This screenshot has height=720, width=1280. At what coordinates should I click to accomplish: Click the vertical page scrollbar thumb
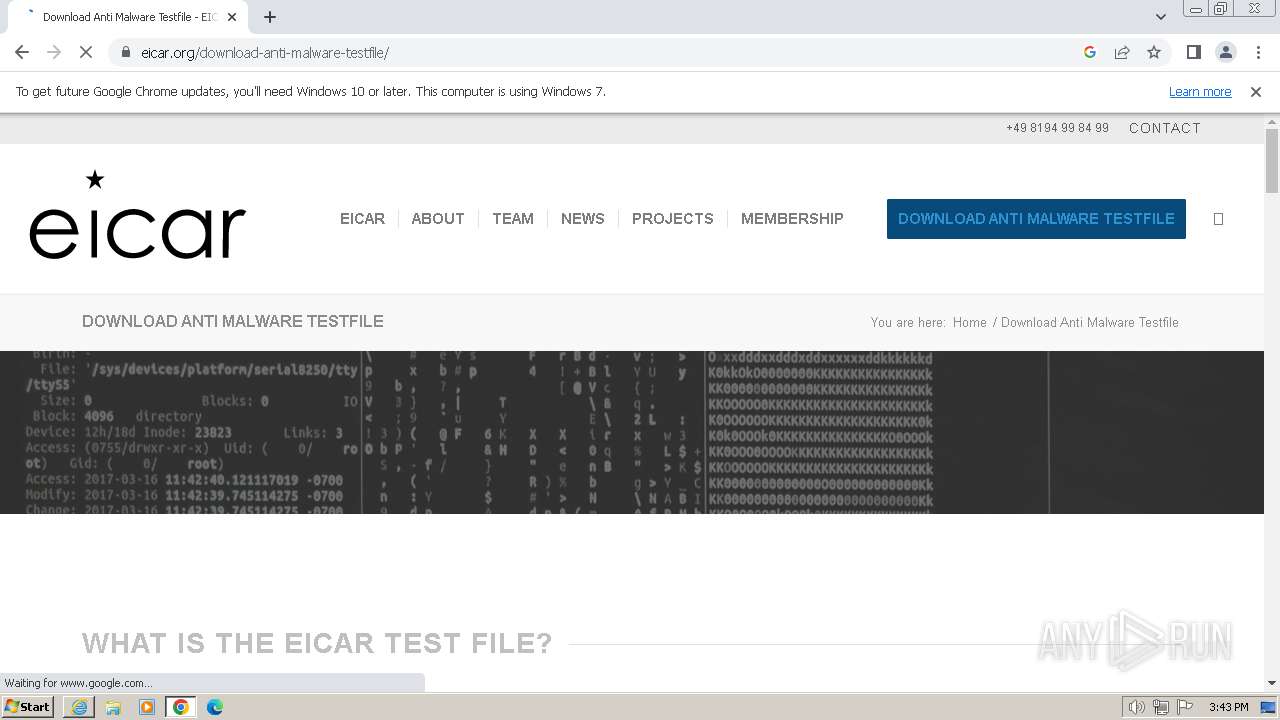coord(1272,160)
